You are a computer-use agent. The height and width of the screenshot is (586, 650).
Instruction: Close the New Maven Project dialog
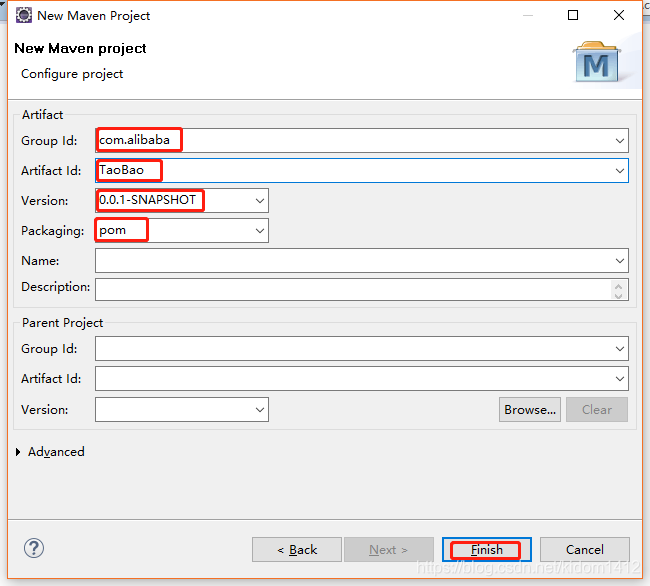tap(619, 15)
